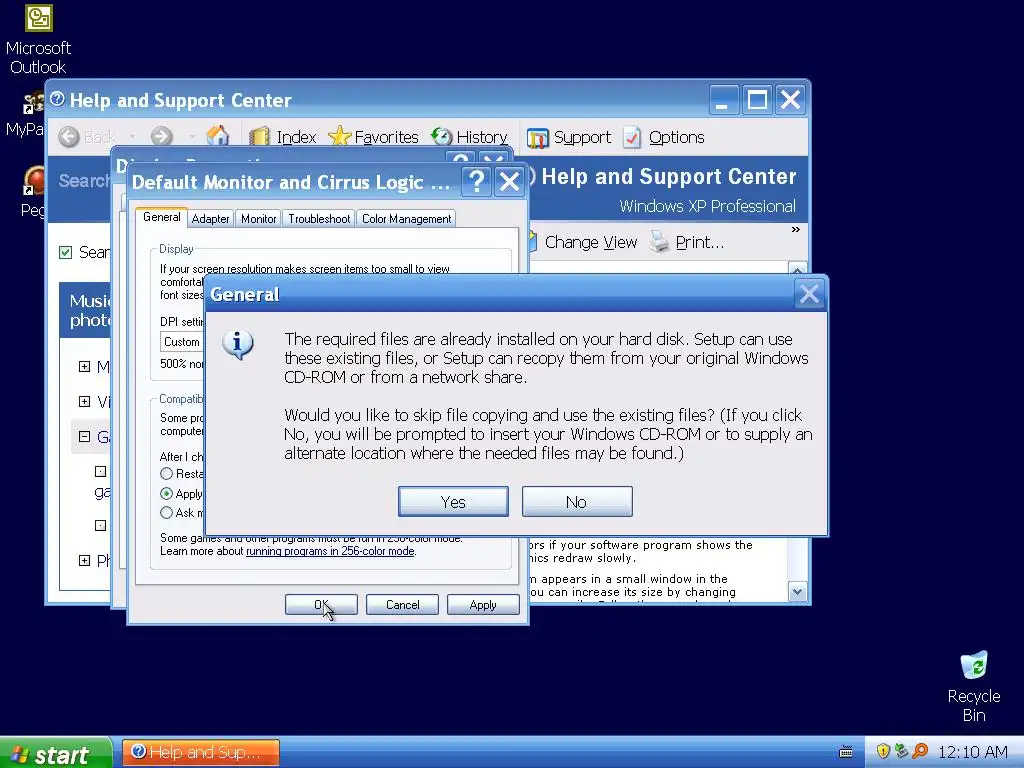The image size is (1024, 768).
Task: Click Help and Sup... taskbar button
Action: (x=201, y=752)
